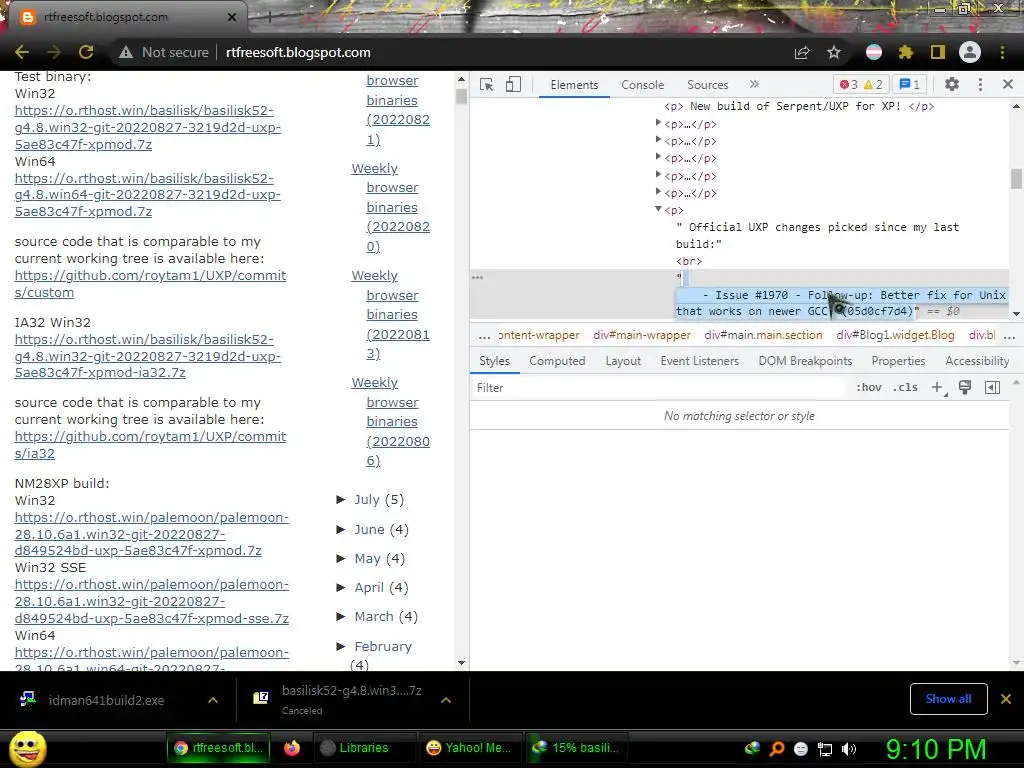Screen dimensions: 1024x768
Task: Switch to the Console tab
Action: point(643,85)
